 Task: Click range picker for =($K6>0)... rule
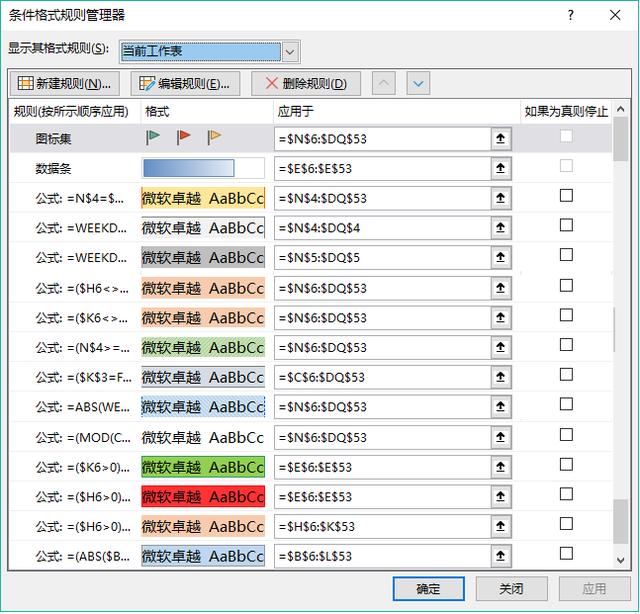coord(500,467)
